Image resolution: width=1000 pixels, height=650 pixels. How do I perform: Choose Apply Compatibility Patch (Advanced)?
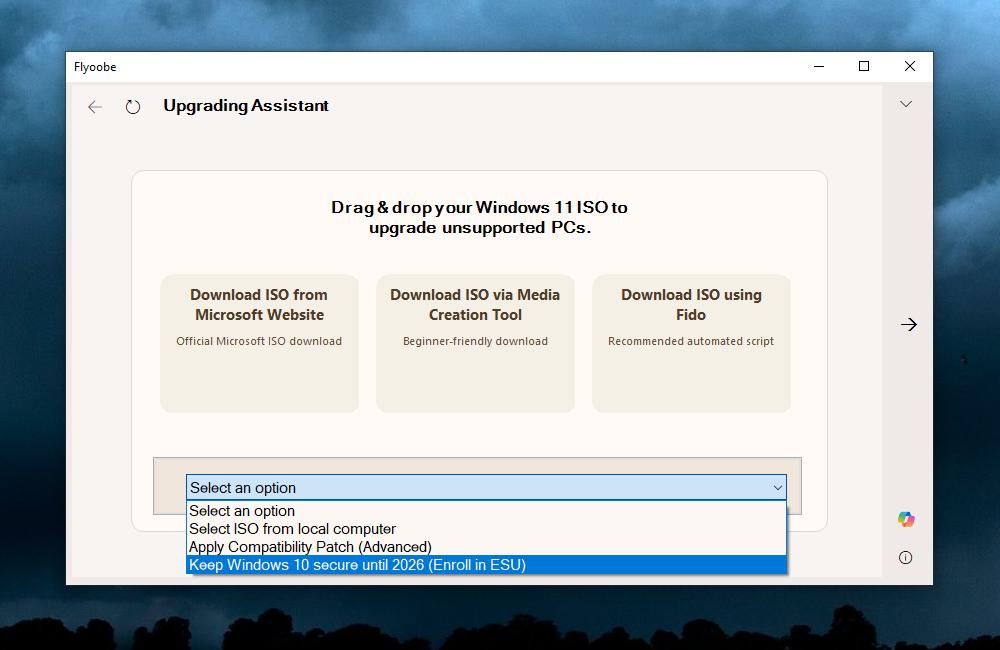coord(486,547)
